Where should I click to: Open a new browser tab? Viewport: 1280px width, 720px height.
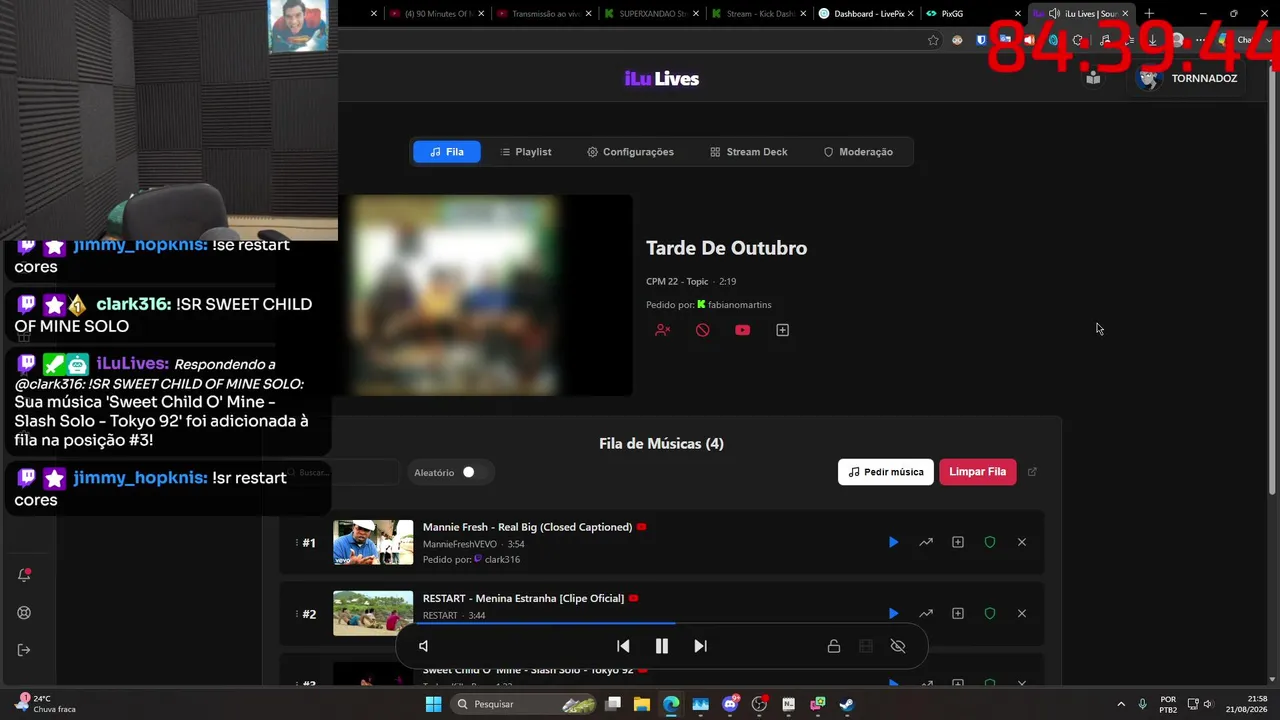coord(1149,14)
